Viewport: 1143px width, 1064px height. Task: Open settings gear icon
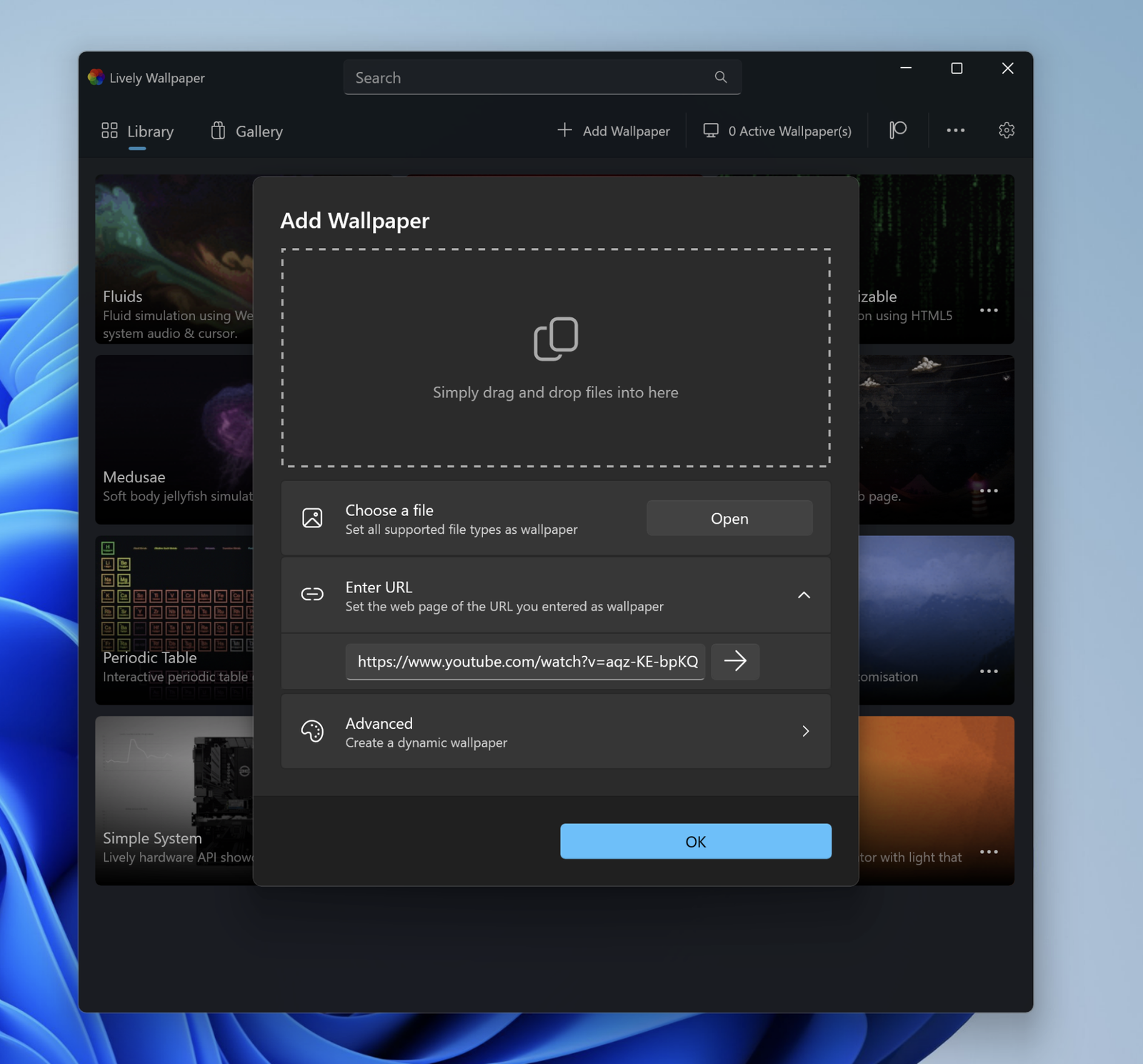pyautogui.click(x=1007, y=130)
